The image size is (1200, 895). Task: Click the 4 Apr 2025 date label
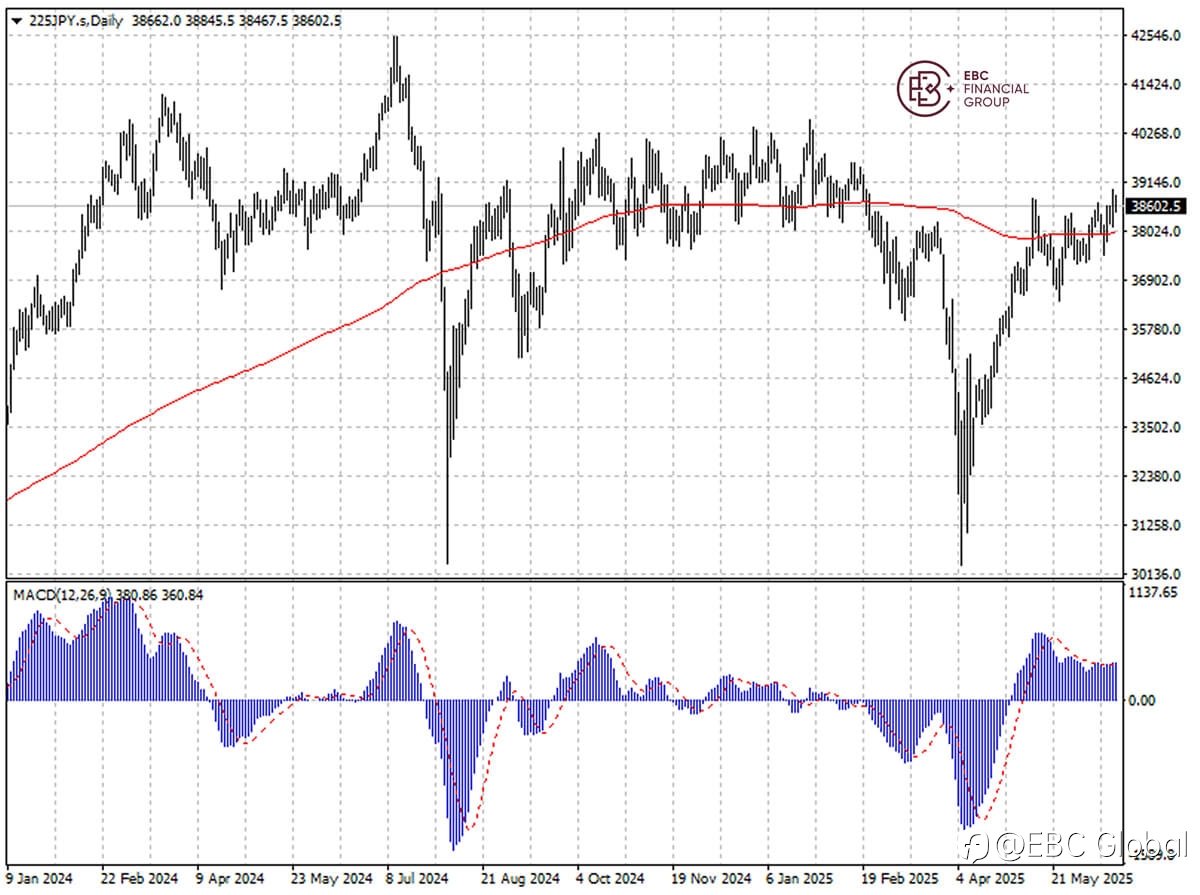click(989, 878)
